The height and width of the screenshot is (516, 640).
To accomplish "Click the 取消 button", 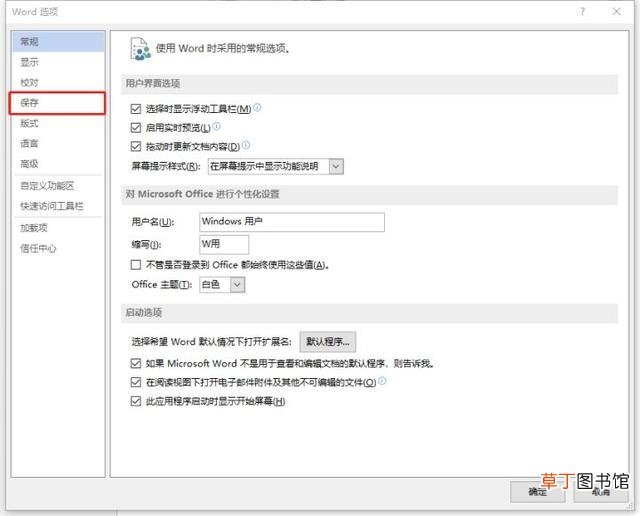I will [x=601, y=492].
